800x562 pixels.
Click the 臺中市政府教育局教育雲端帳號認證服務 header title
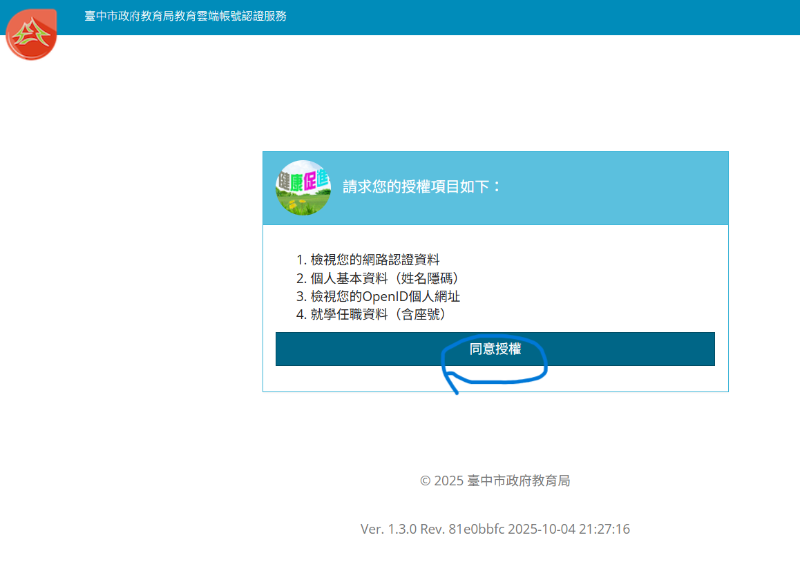click(185, 16)
